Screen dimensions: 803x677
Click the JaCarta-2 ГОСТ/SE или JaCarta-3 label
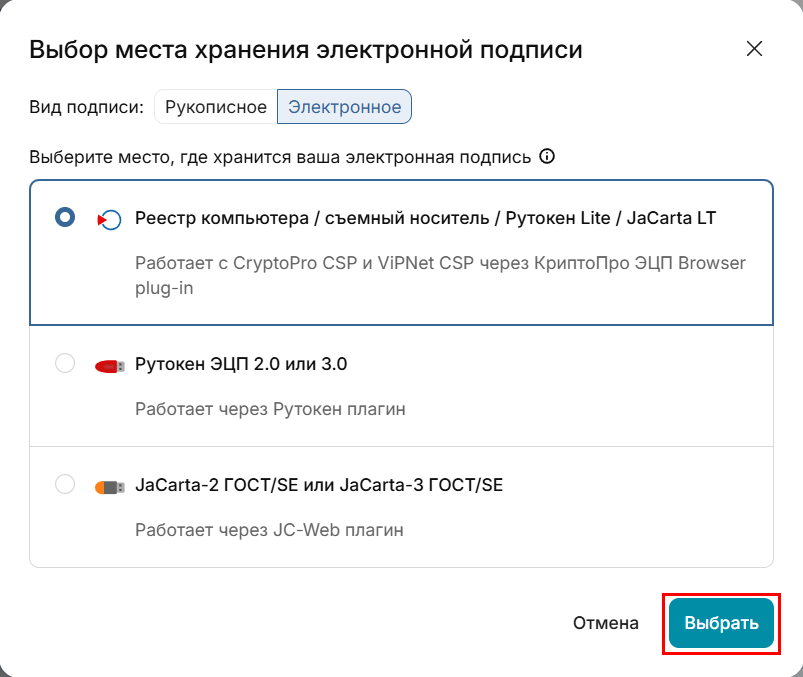(x=319, y=486)
